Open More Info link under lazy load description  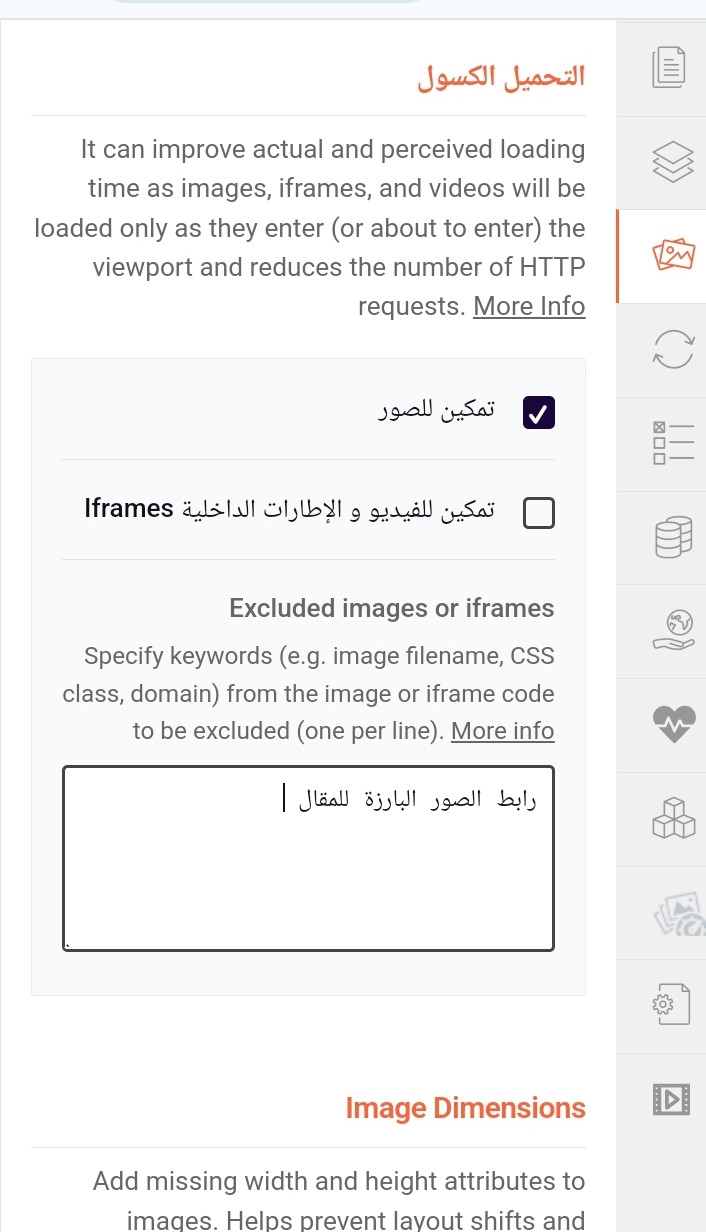click(x=529, y=306)
